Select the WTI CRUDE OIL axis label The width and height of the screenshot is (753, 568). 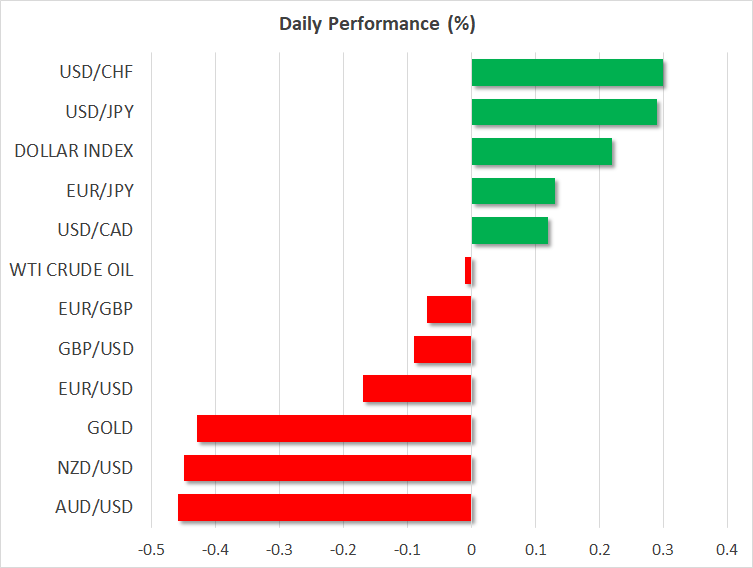point(71,270)
